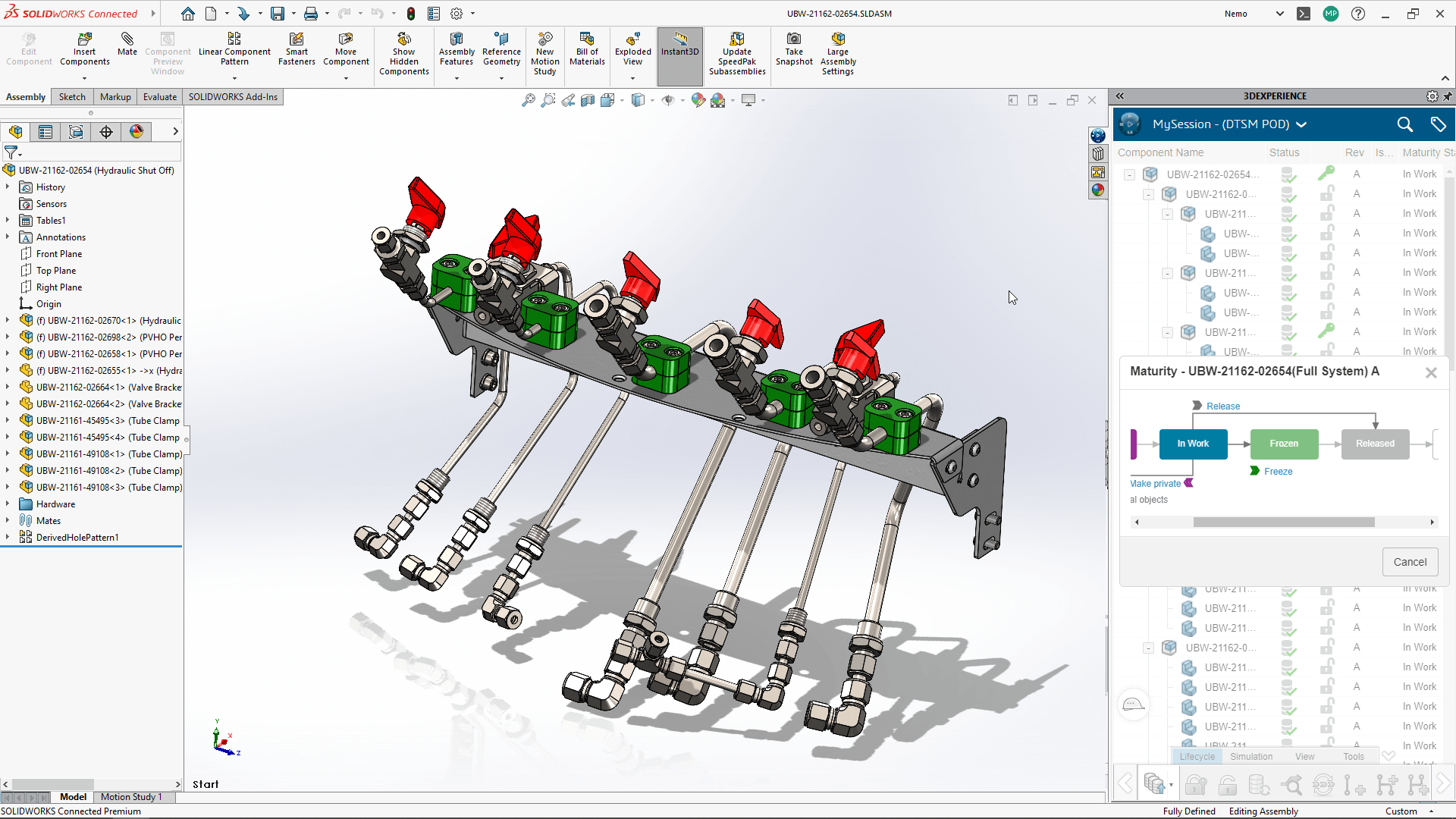1456x819 pixels.
Task: Click the Maturity dialog horizontal scrollbar
Action: click(x=1283, y=522)
